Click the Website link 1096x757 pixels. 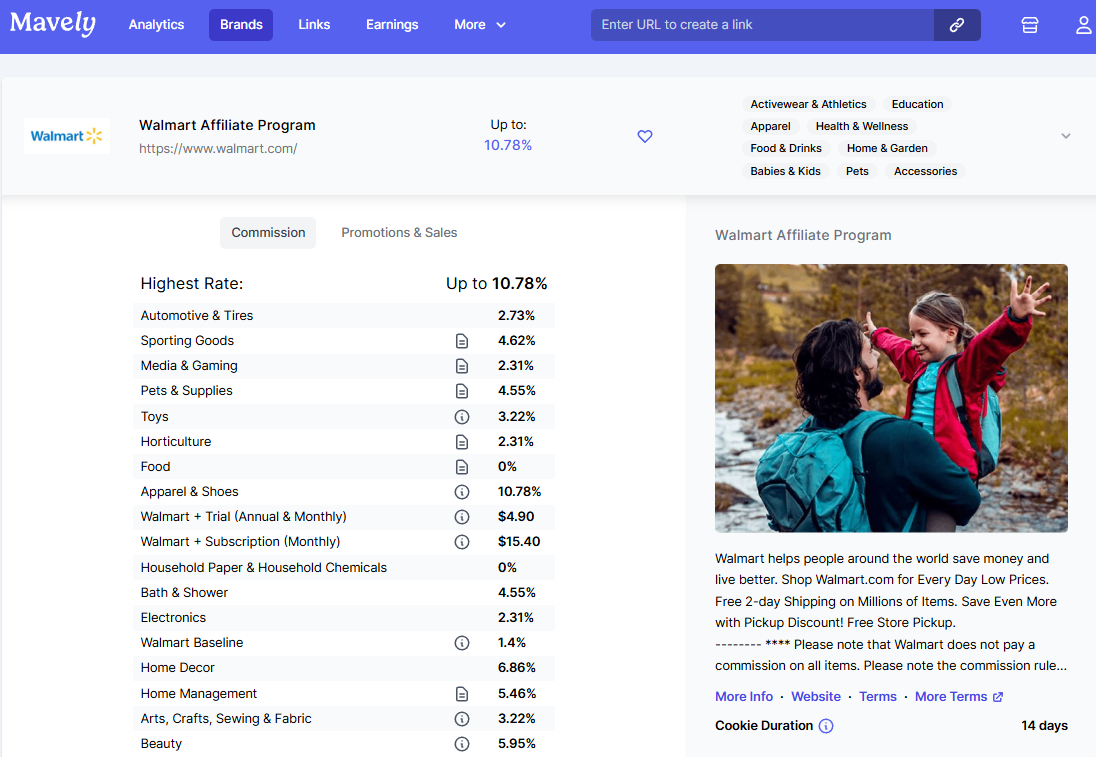pos(816,697)
